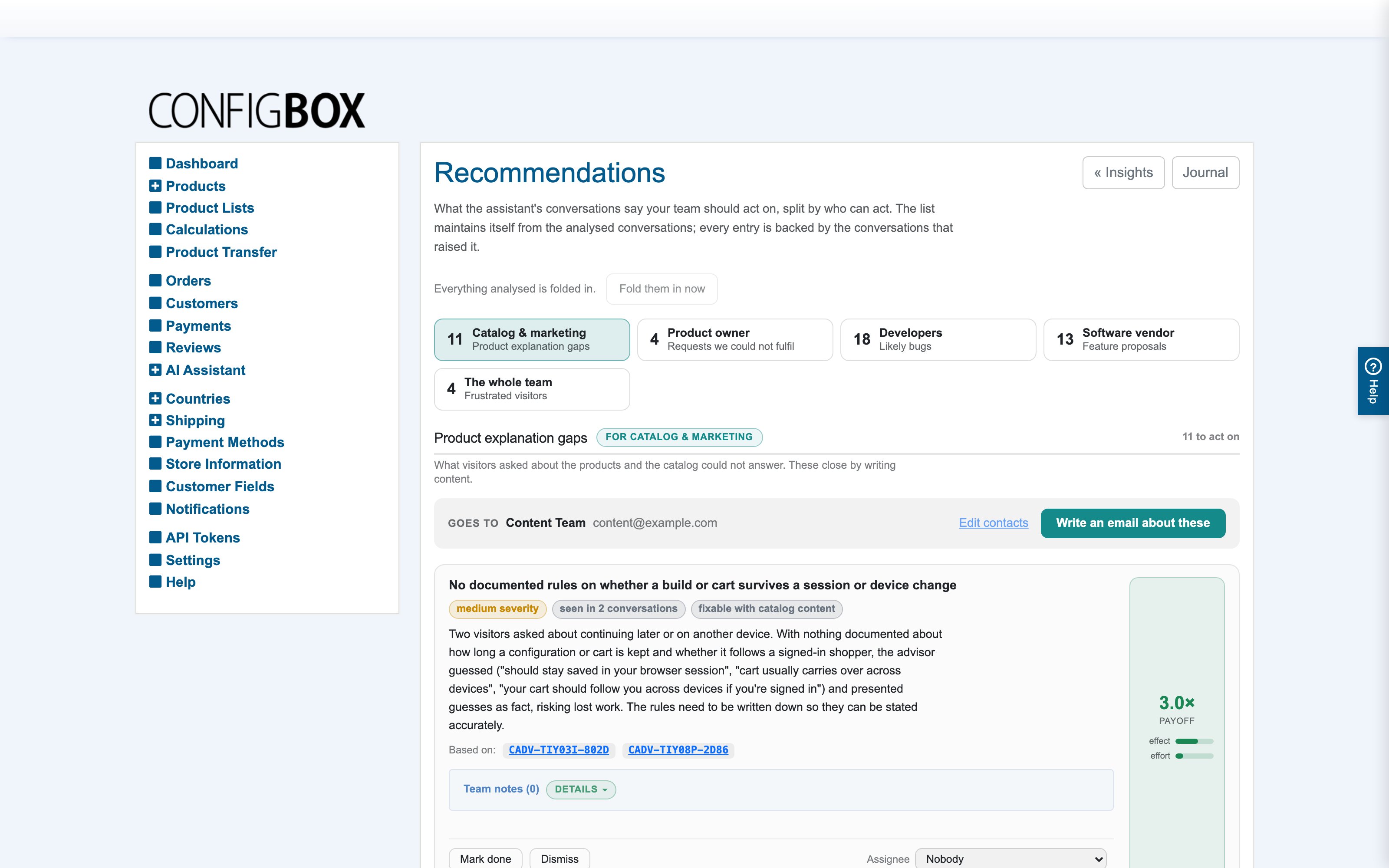1389x868 pixels.
Task: Select the Developers likely bugs tab
Action: 938,339
